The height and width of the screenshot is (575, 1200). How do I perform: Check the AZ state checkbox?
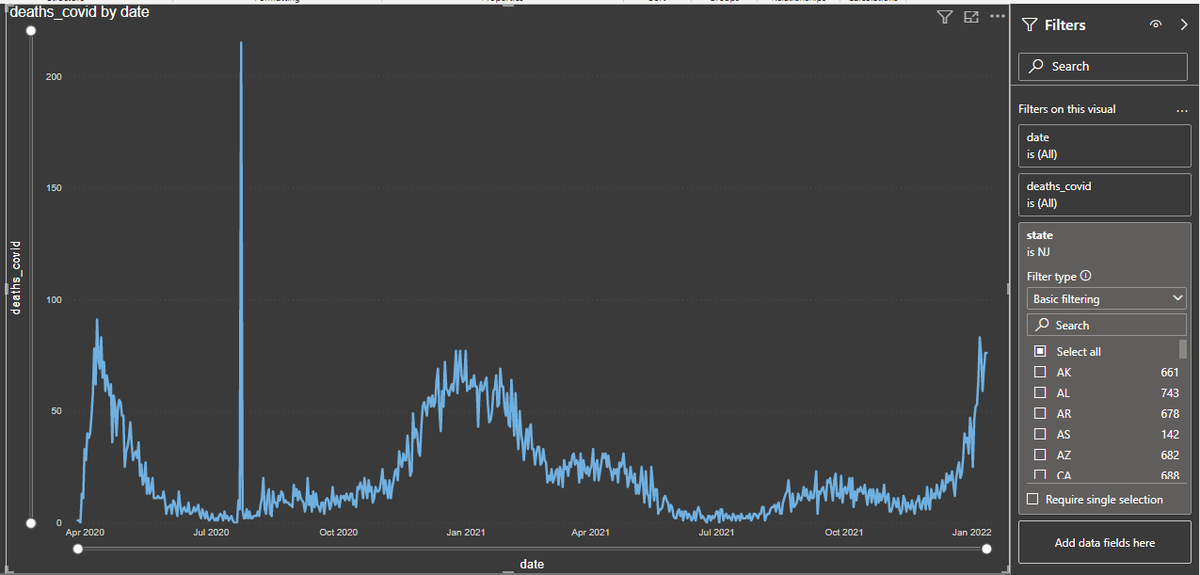[1040, 455]
